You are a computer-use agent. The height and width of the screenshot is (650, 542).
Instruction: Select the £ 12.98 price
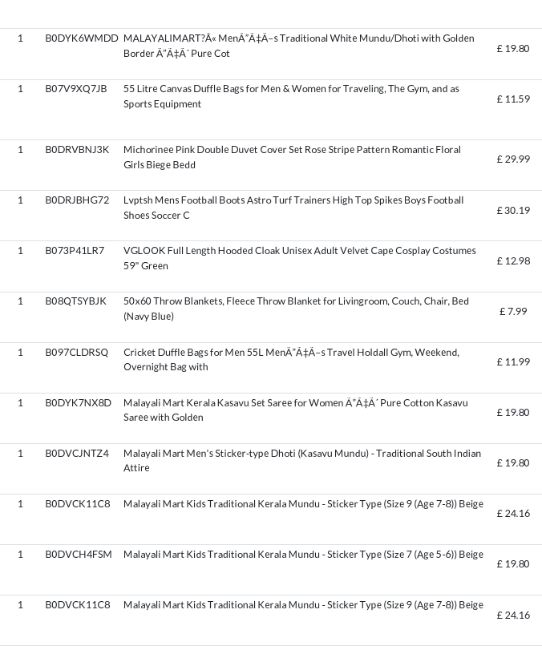513,261
